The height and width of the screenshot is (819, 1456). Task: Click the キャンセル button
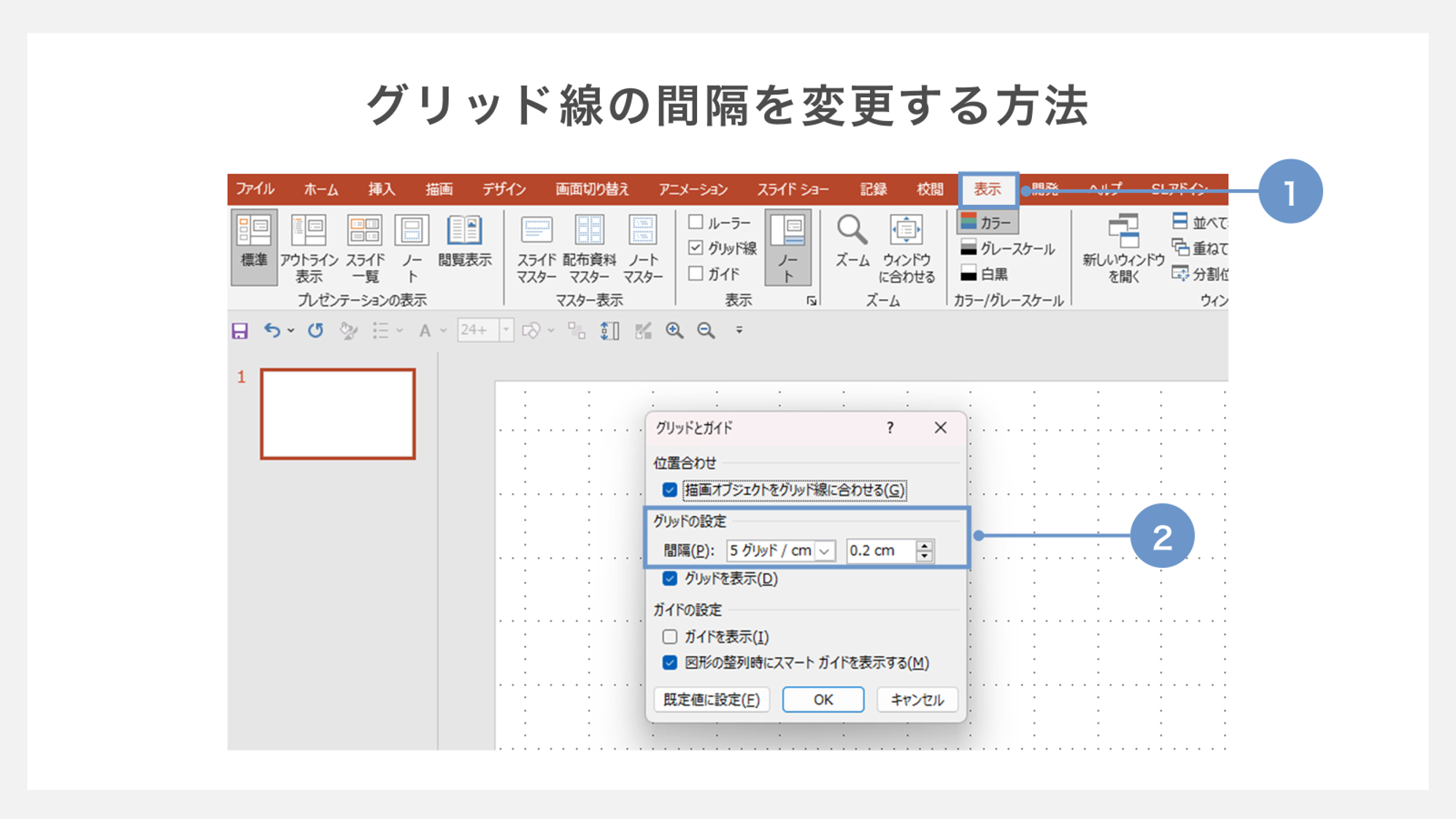[917, 699]
